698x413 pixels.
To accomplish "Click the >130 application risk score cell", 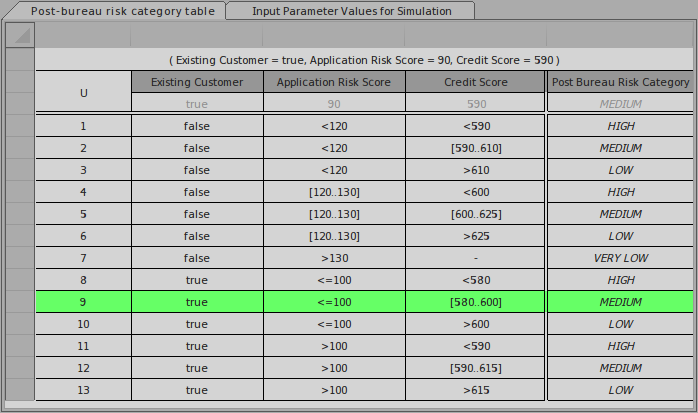I will pos(334,258).
